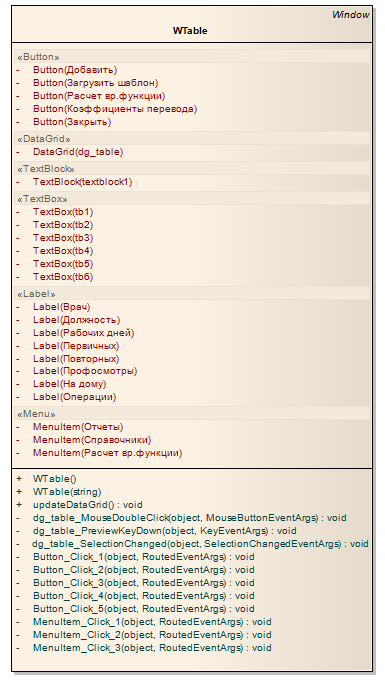Select attribute Label(Повторных)

76,359
